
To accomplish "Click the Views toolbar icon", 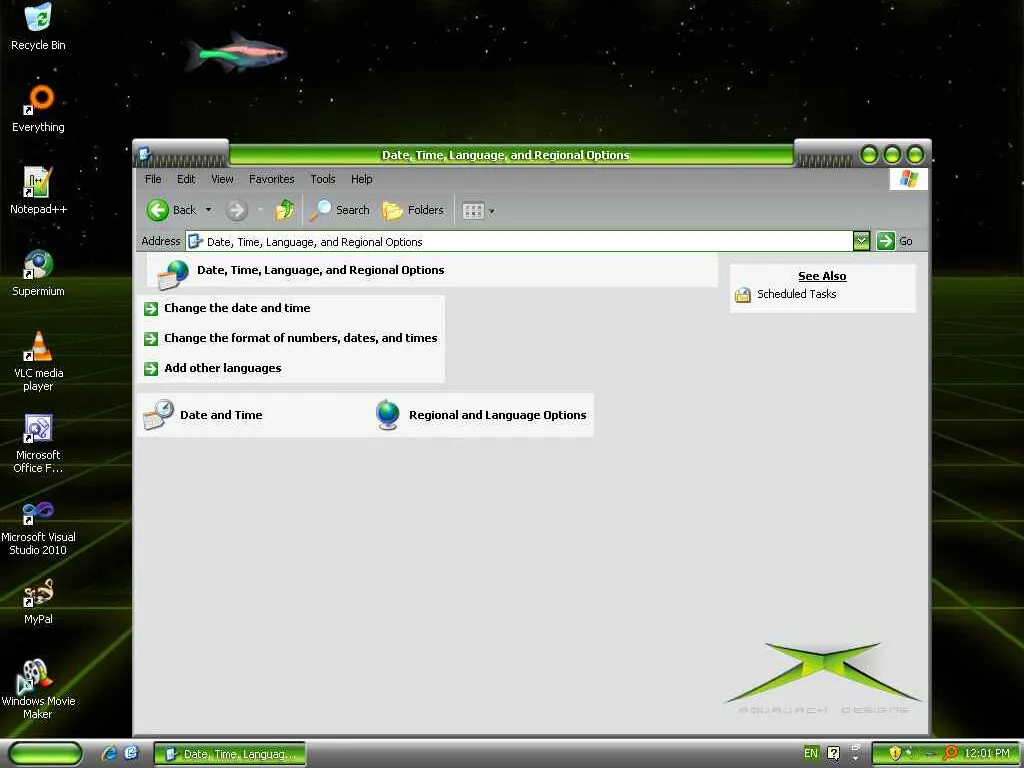I will tap(473, 211).
